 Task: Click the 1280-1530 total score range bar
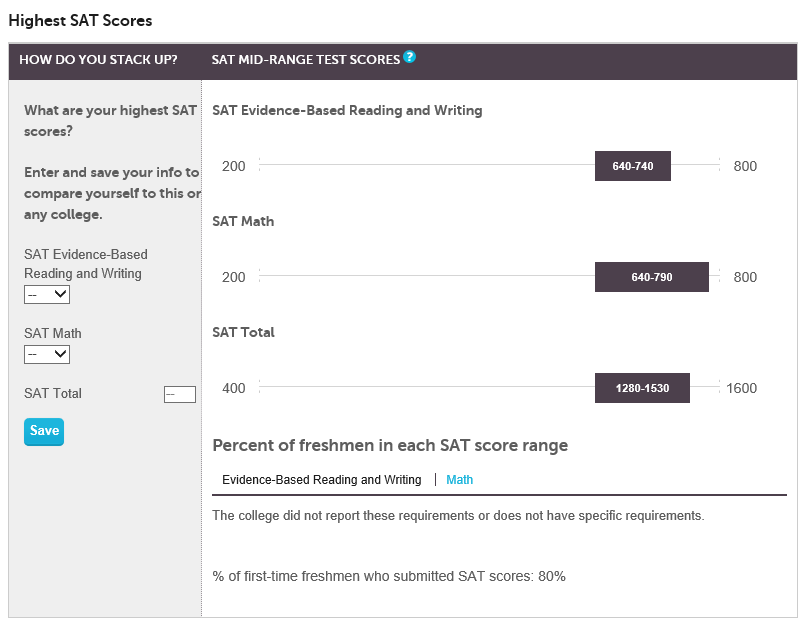[642, 388]
